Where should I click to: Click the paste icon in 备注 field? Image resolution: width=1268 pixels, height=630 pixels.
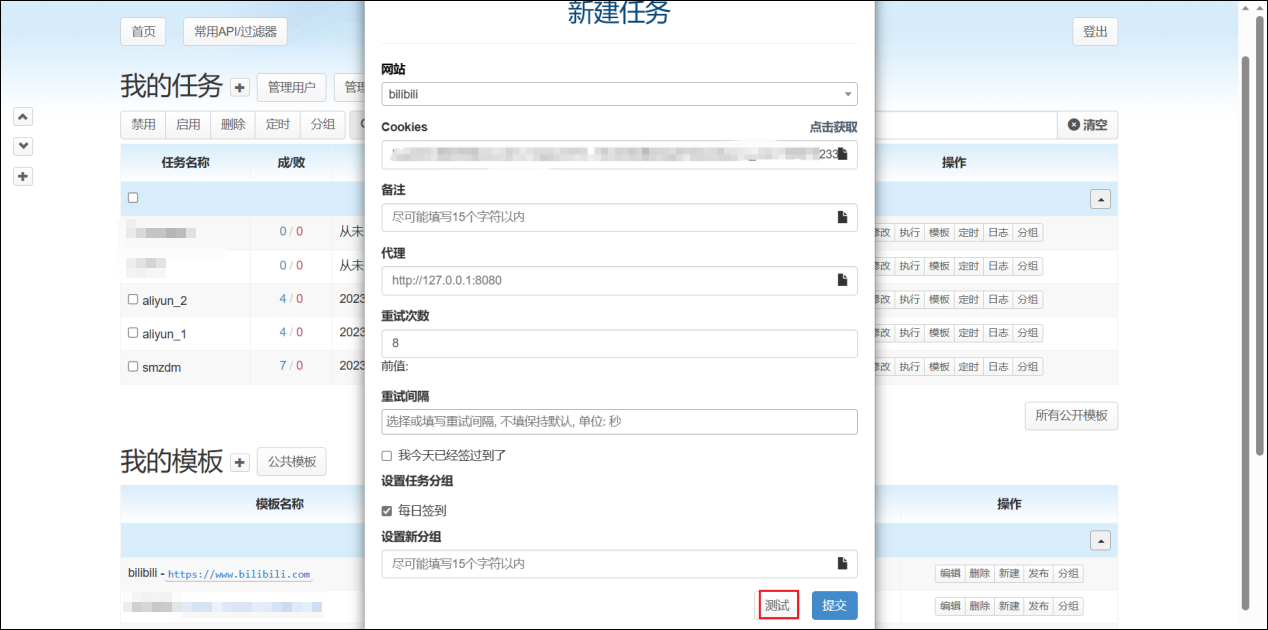coord(842,217)
